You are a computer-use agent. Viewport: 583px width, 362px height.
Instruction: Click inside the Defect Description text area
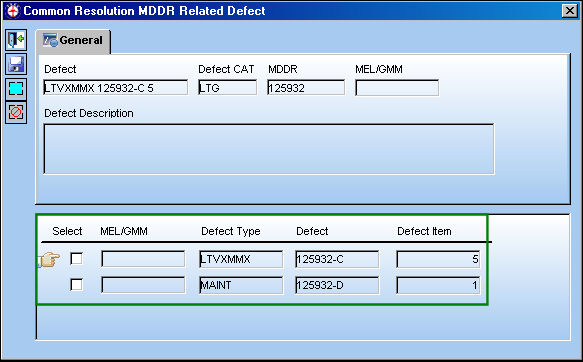point(269,149)
